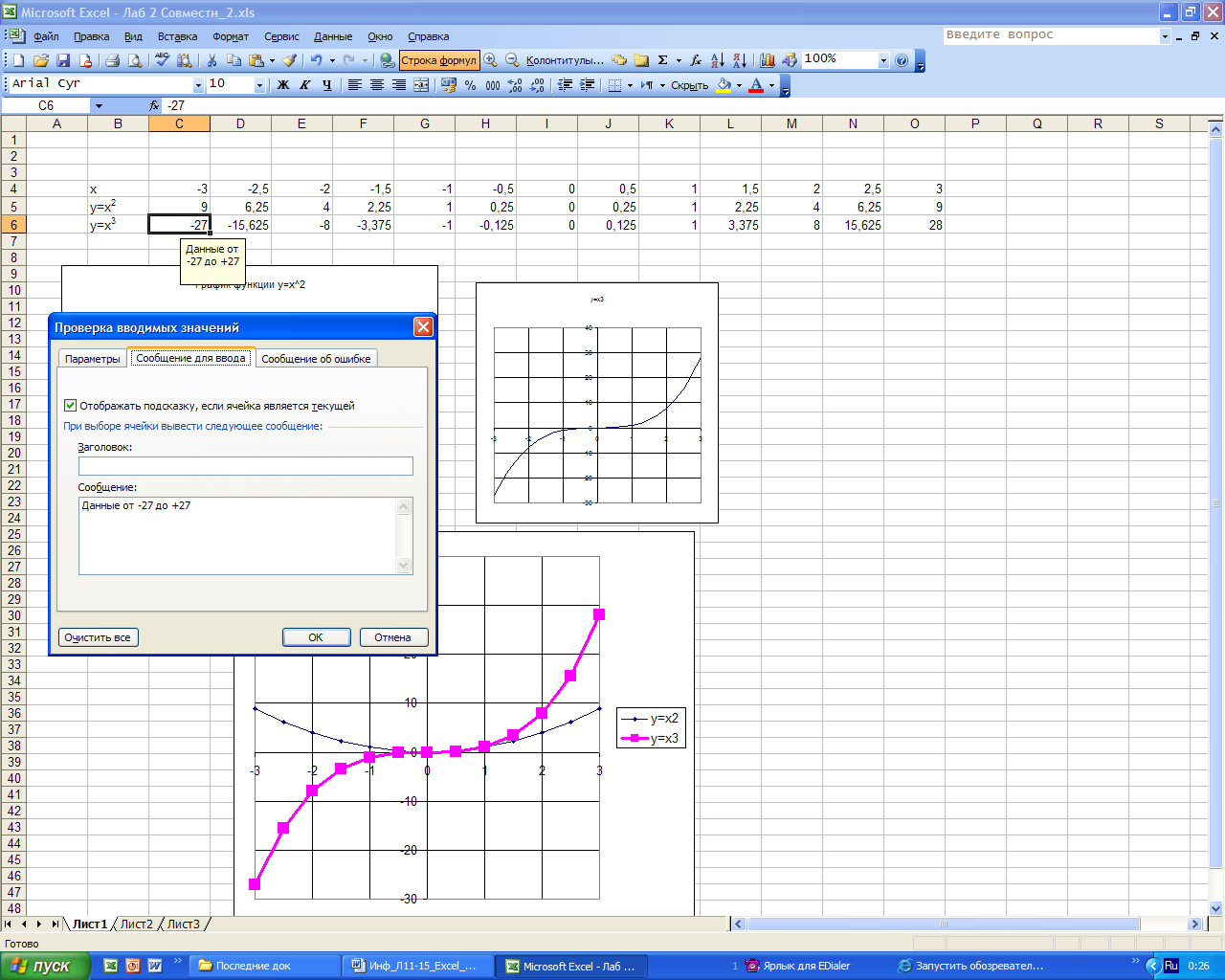
Task: Sort ascending with the A-Я icon
Action: coord(718,60)
